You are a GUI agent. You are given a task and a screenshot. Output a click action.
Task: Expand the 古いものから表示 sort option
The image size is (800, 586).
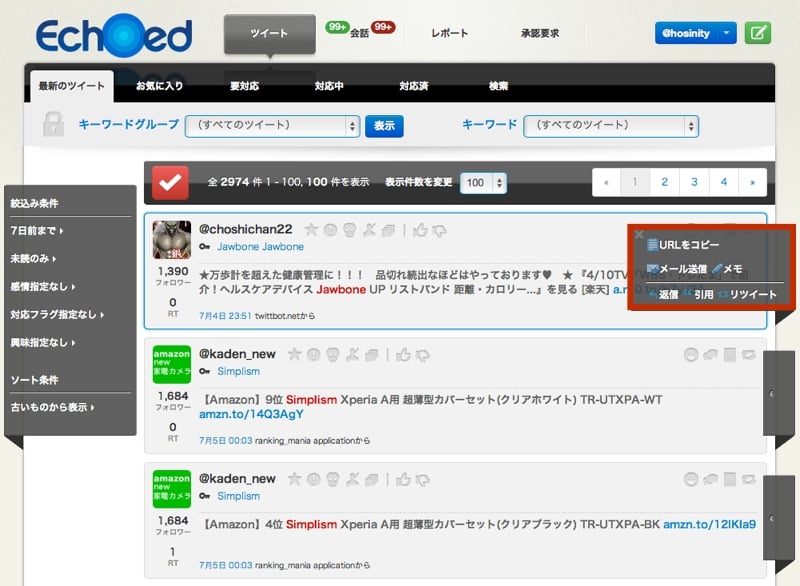click(53, 407)
